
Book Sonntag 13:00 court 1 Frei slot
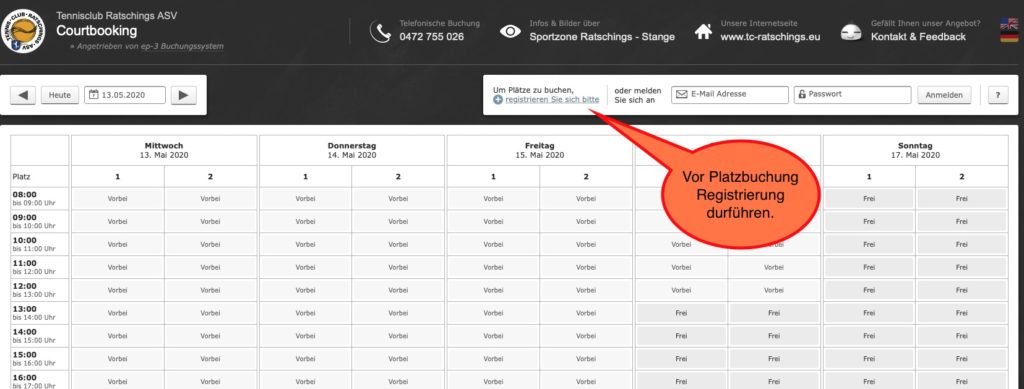(x=869, y=313)
